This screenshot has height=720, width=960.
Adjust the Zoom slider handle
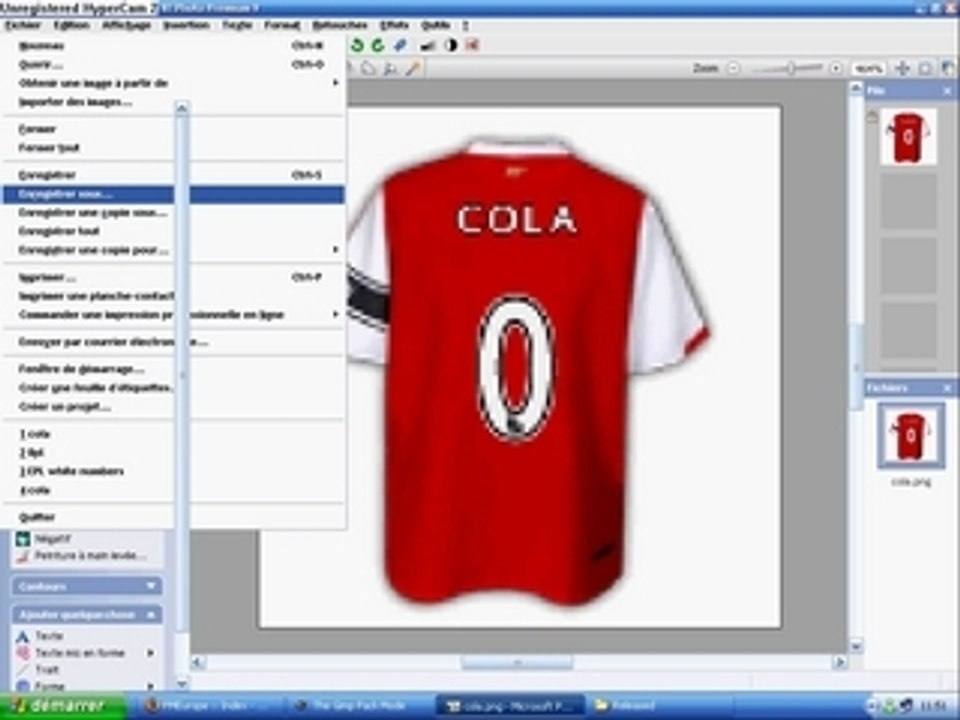click(791, 69)
